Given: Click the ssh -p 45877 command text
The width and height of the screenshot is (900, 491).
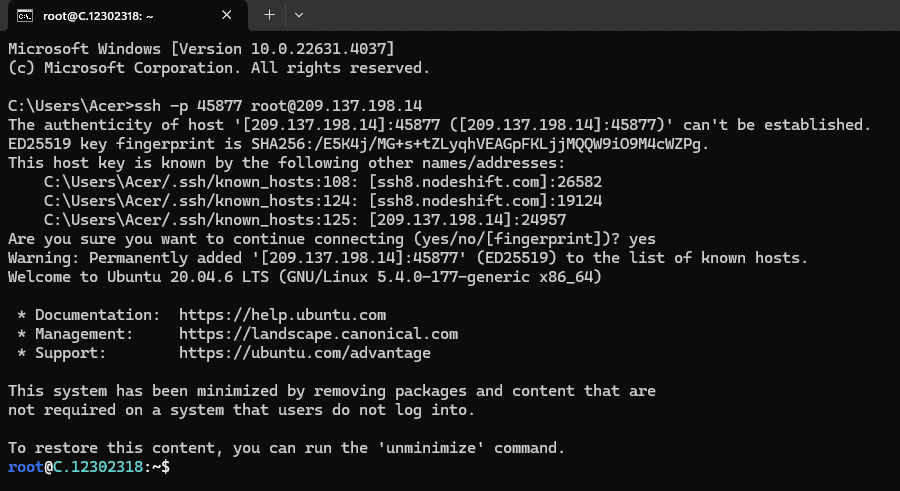Looking at the screenshot, I should [278, 106].
